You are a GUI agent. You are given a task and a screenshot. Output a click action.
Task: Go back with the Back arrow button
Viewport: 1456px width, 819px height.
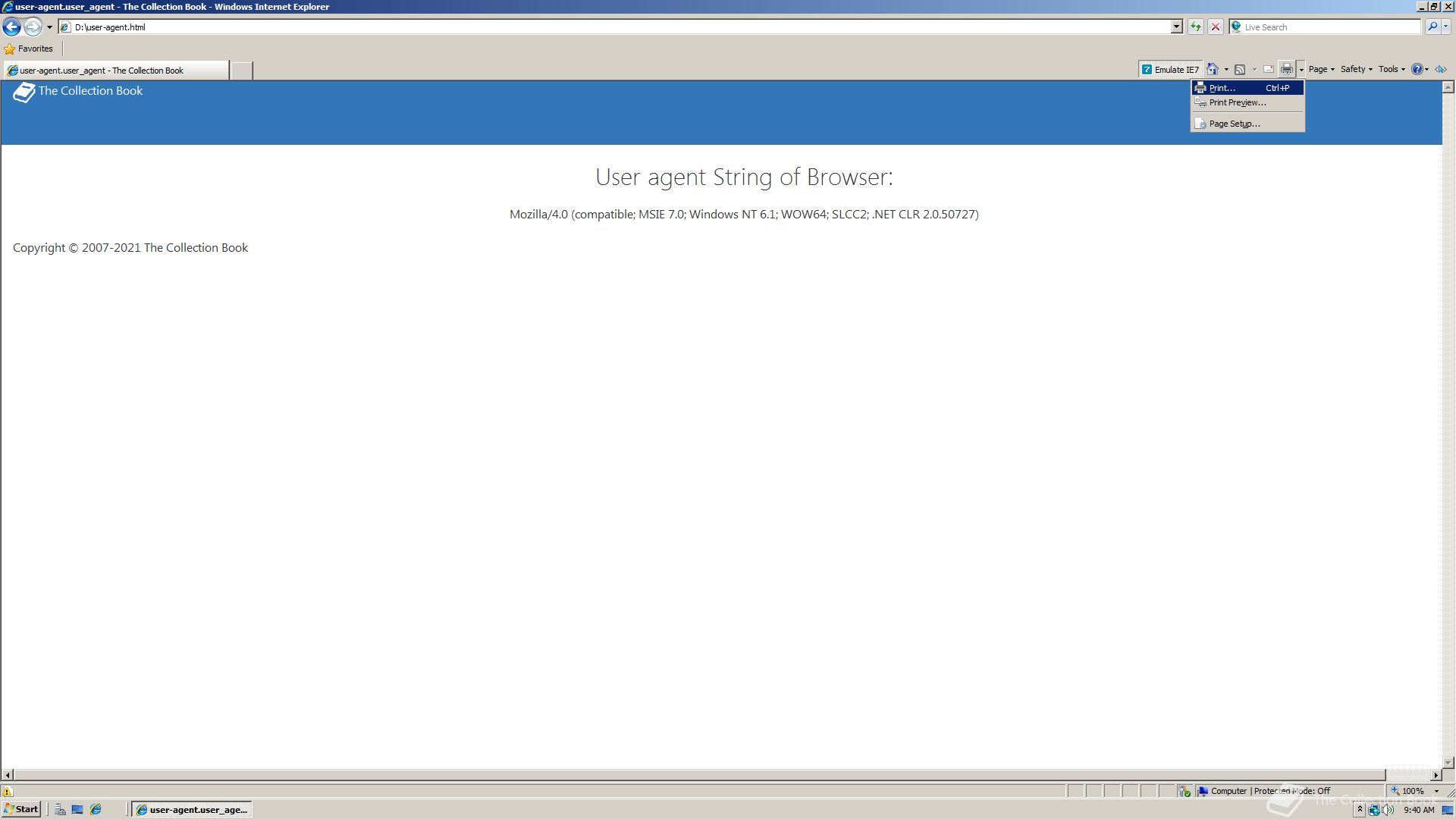click(11, 27)
